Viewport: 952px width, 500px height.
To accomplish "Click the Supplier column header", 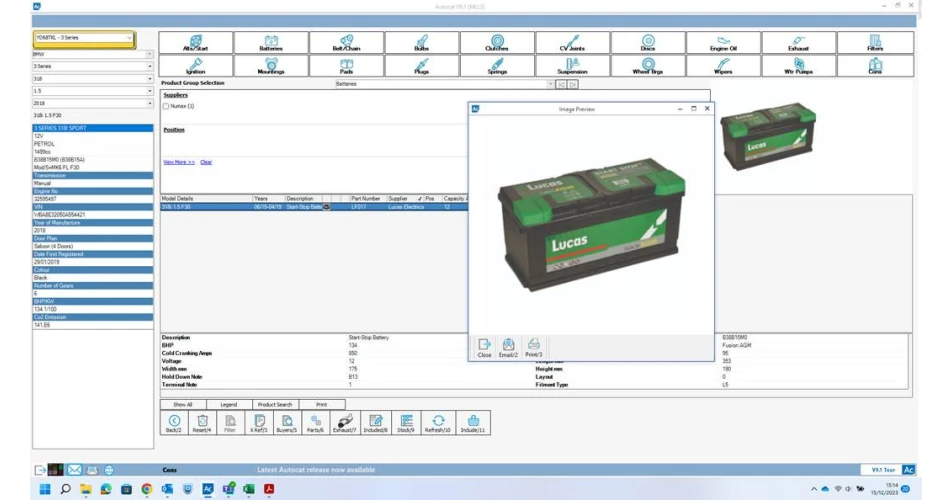I will point(401,198).
